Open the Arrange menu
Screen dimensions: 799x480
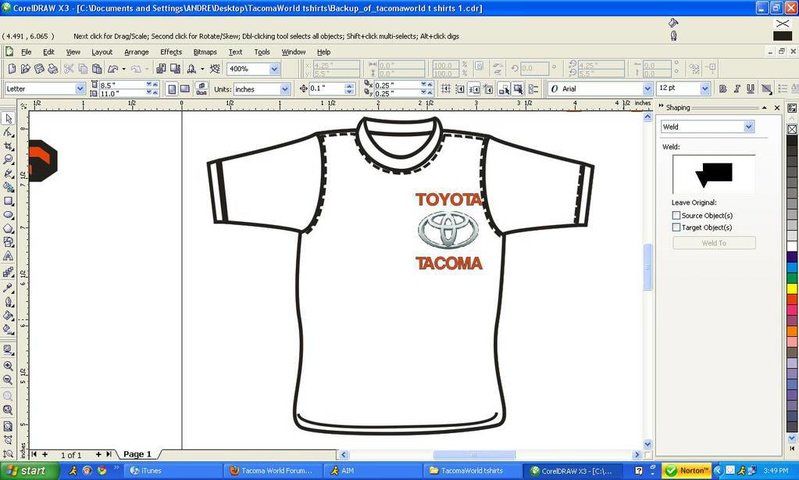[136, 52]
